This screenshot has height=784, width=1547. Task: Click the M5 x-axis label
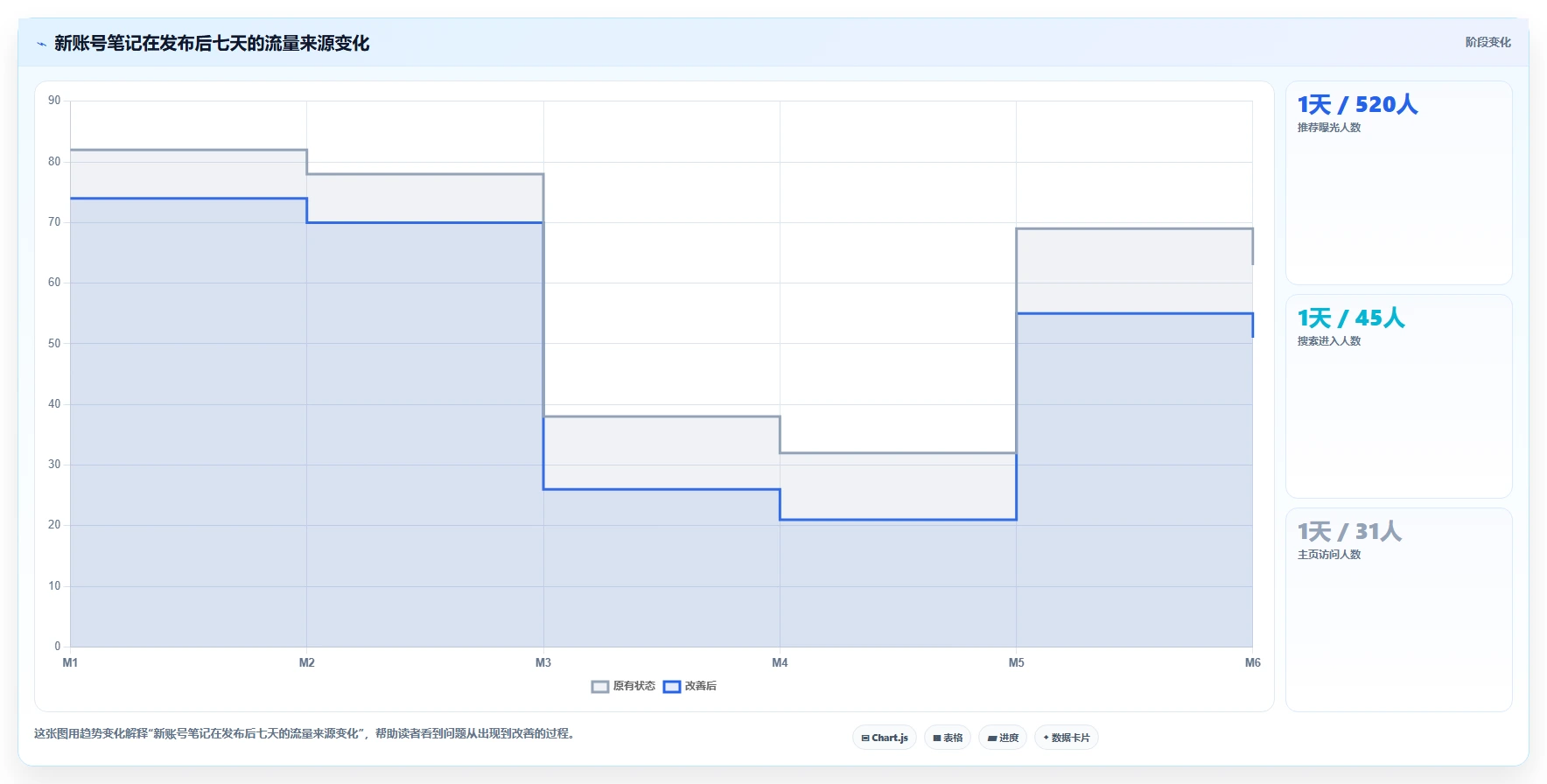(1016, 662)
